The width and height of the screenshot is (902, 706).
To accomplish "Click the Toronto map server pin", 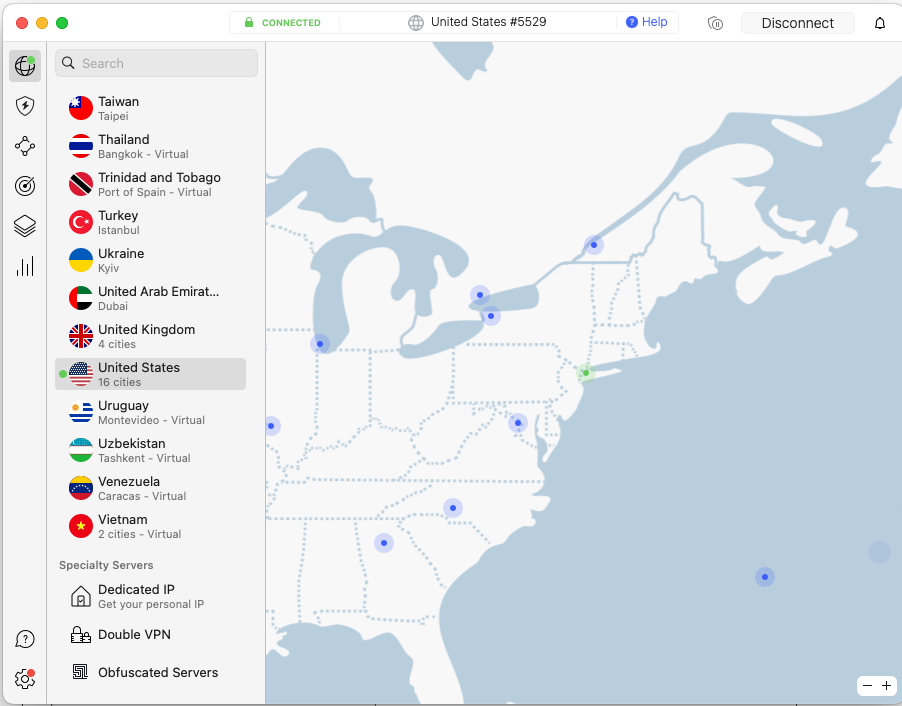I will pos(480,295).
